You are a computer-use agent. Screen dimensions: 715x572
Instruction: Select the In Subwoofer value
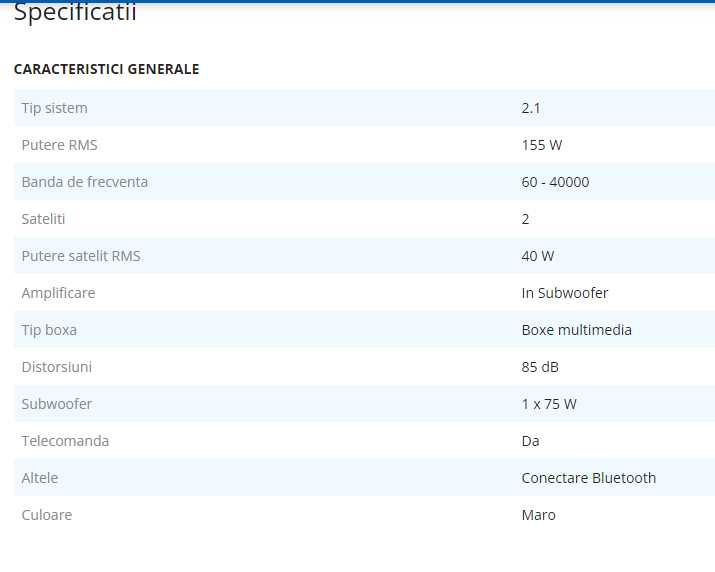coord(565,293)
